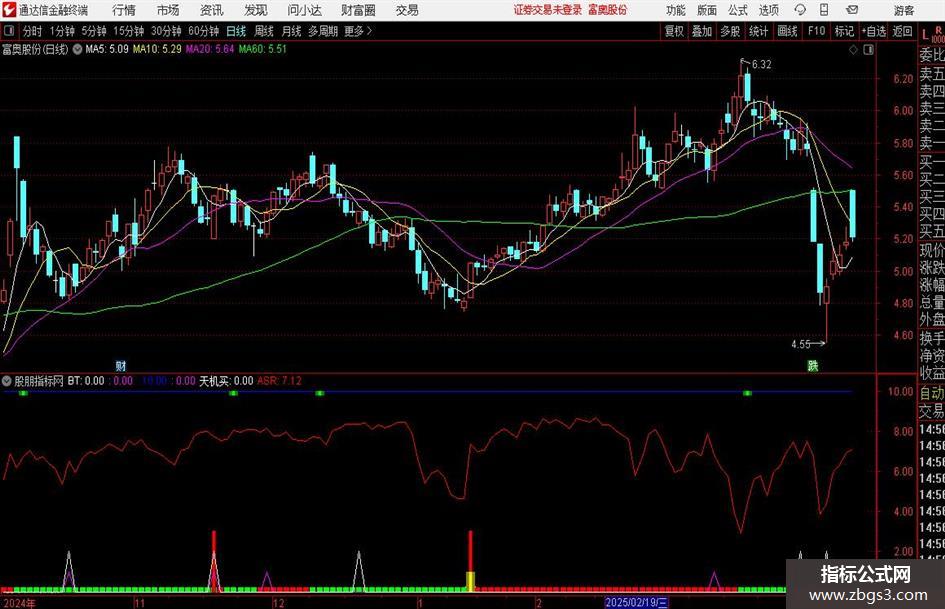Expand the 更多 periods chevron
Screen dimensions: 945x609
click(x=359, y=31)
